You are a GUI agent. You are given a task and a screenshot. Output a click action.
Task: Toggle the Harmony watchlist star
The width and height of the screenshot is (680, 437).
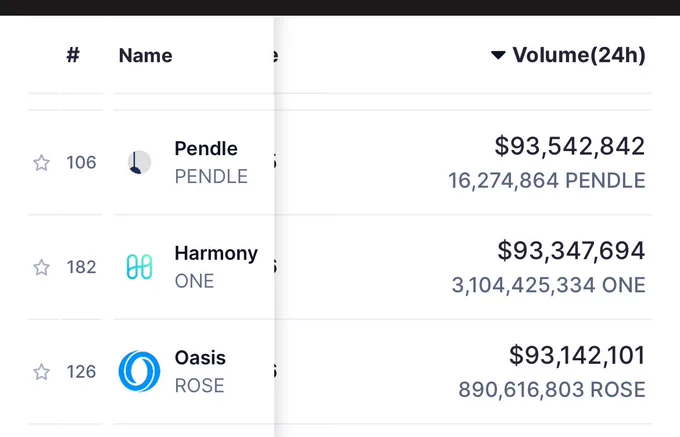42,267
